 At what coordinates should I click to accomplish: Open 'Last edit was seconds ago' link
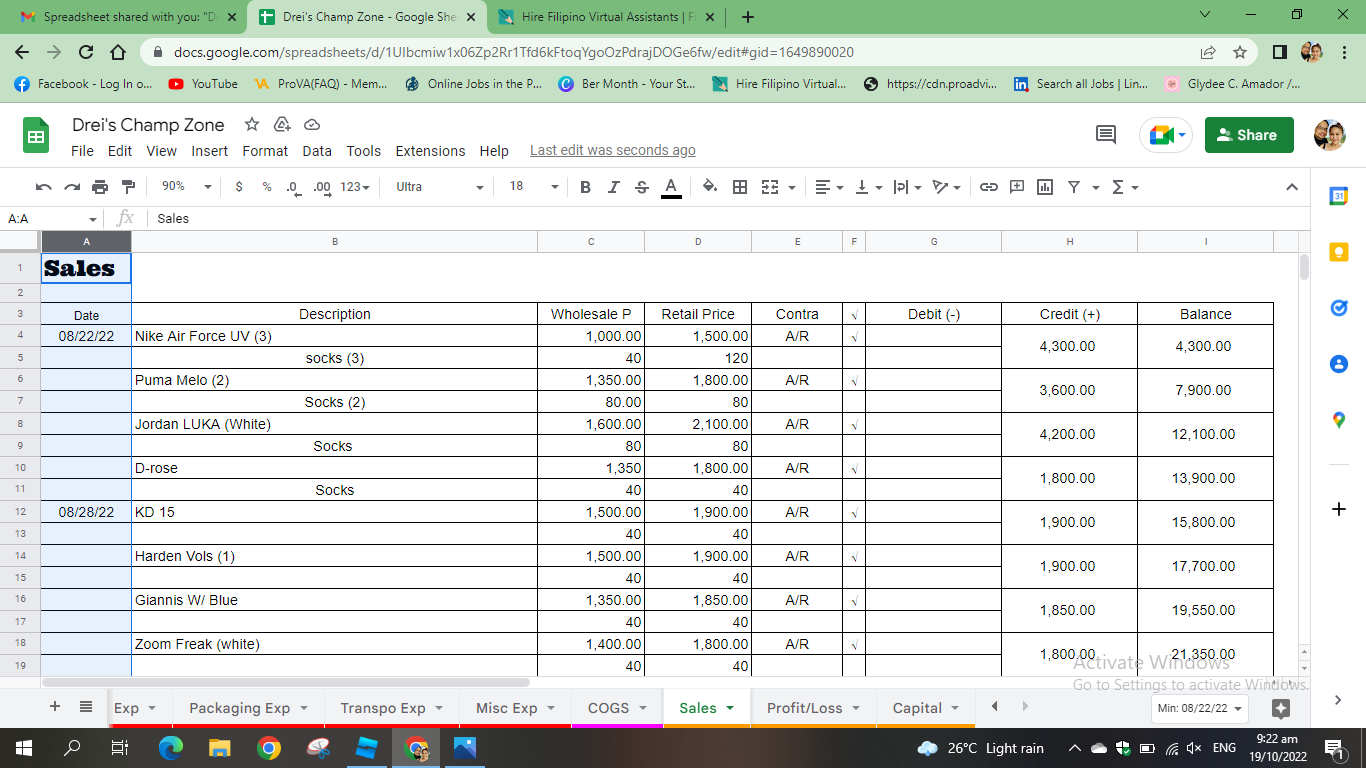(x=613, y=151)
